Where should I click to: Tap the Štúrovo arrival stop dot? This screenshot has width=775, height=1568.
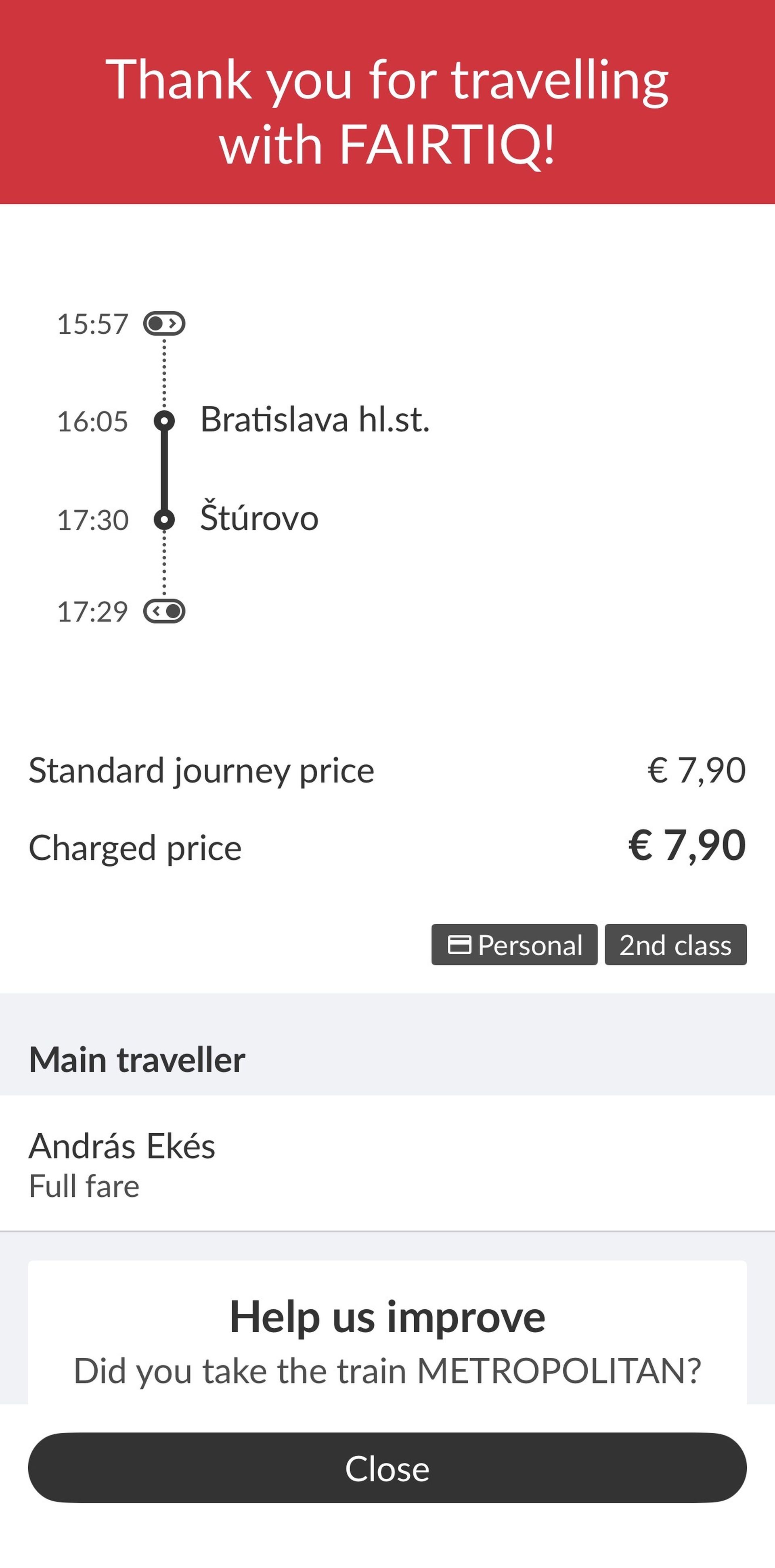pos(164,520)
